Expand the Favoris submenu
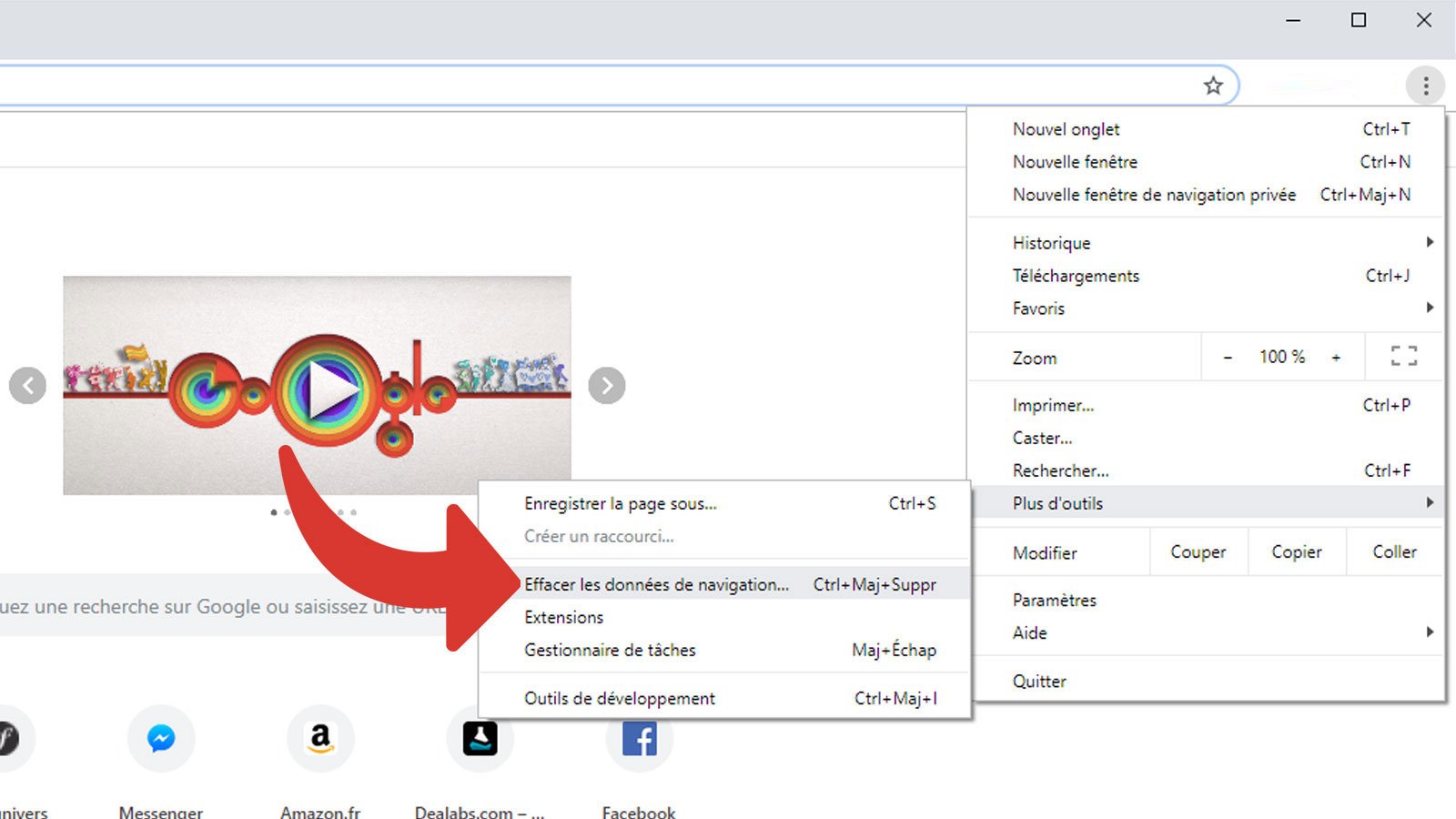This screenshot has width=1456, height=819. [1183, 308]
